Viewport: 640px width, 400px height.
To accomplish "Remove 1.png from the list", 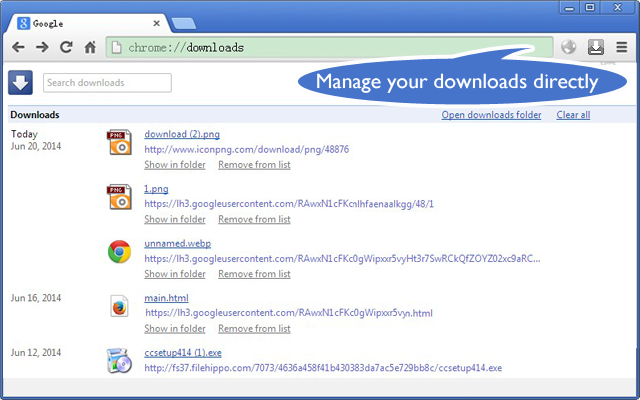I will (254, 219).
